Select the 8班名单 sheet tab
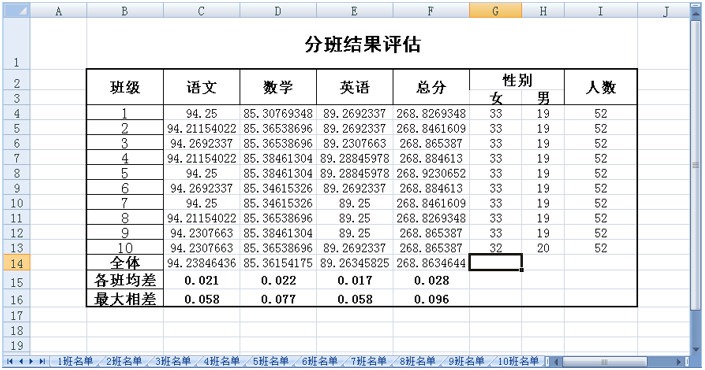Screen dimensions: 705x370 [x=418, y=361]
